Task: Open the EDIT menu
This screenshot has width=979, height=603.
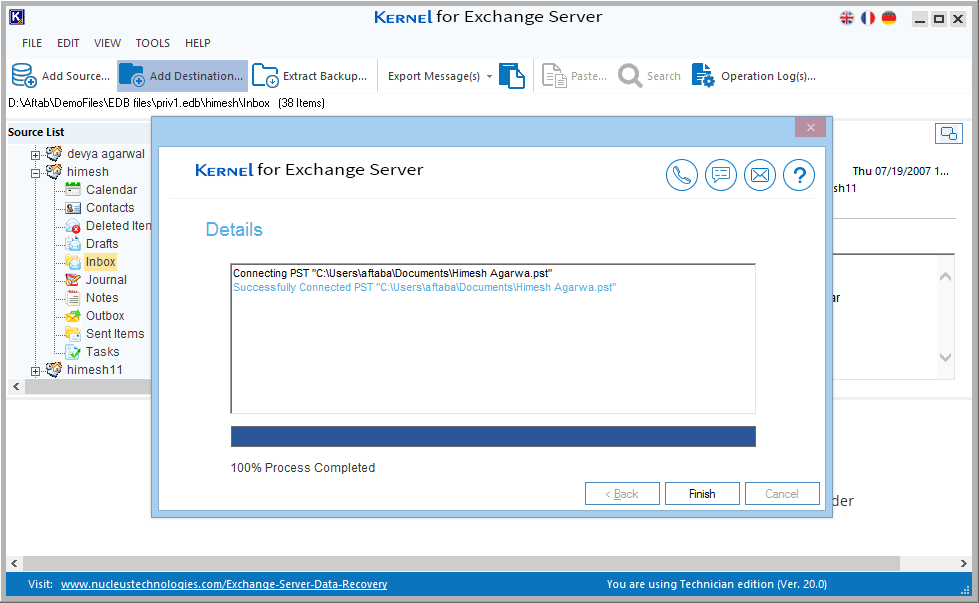Action: pos(68,43)
